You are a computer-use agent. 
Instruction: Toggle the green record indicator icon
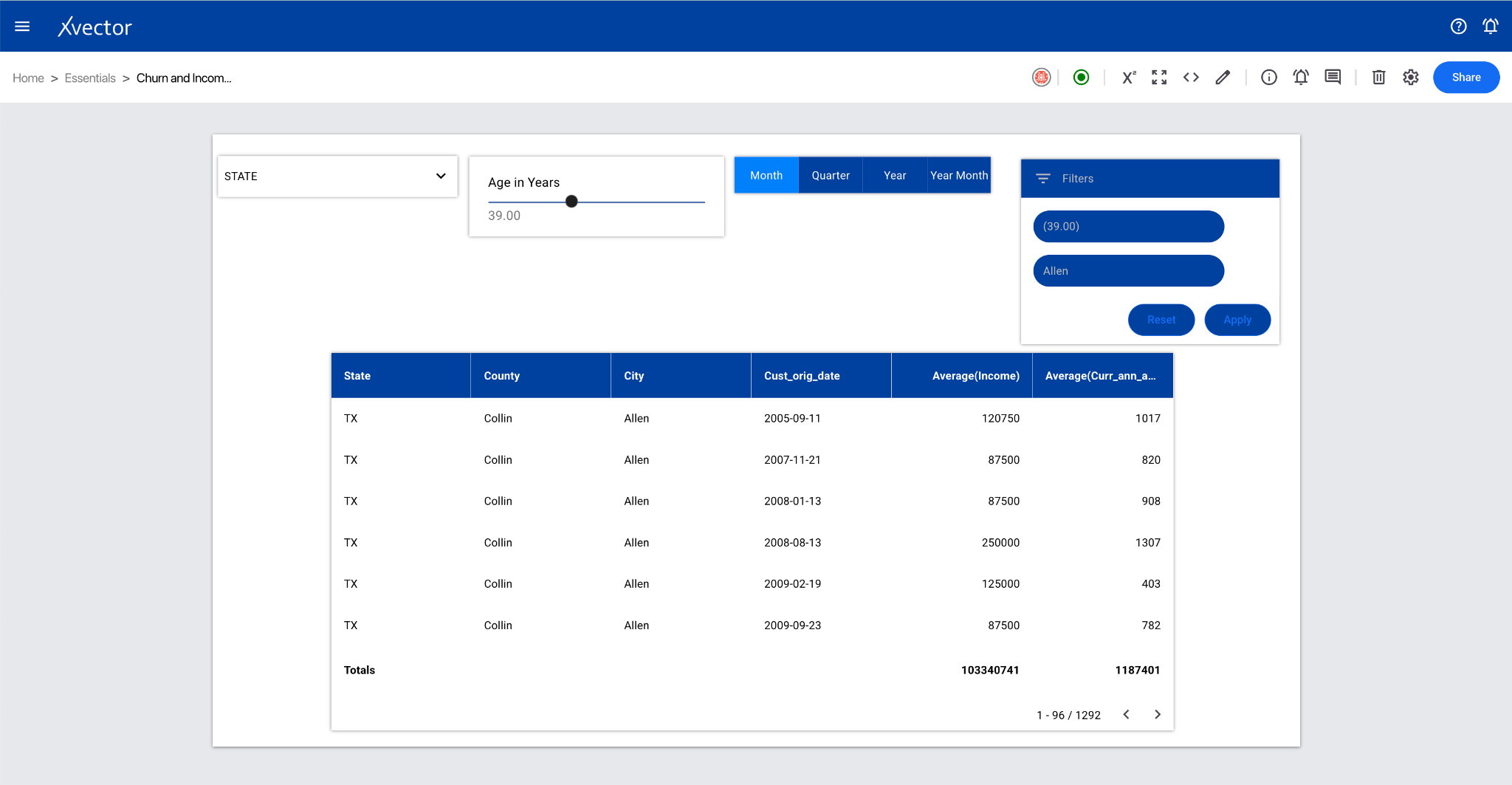1081,78
